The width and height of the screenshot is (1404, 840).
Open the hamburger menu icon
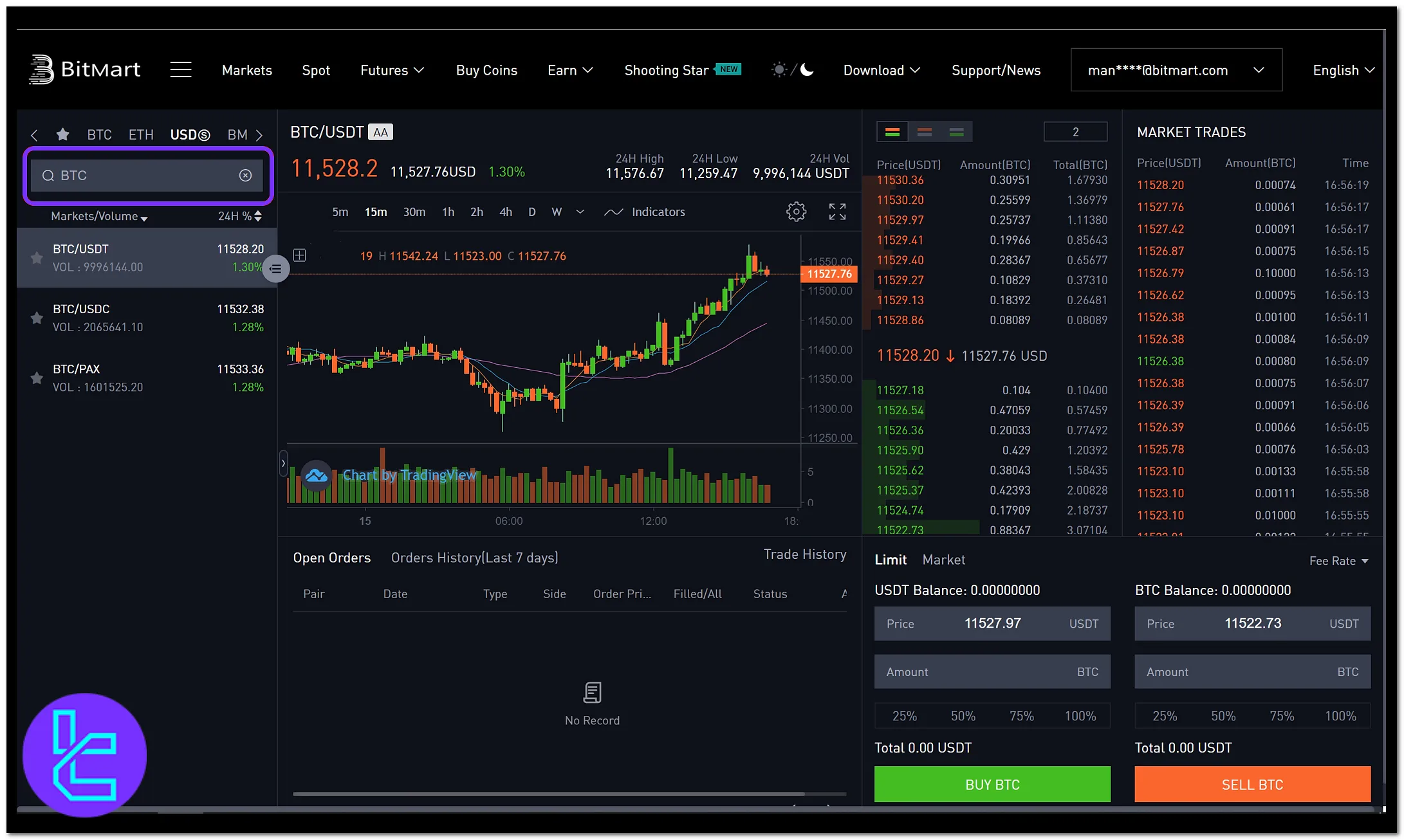[181, 69]
